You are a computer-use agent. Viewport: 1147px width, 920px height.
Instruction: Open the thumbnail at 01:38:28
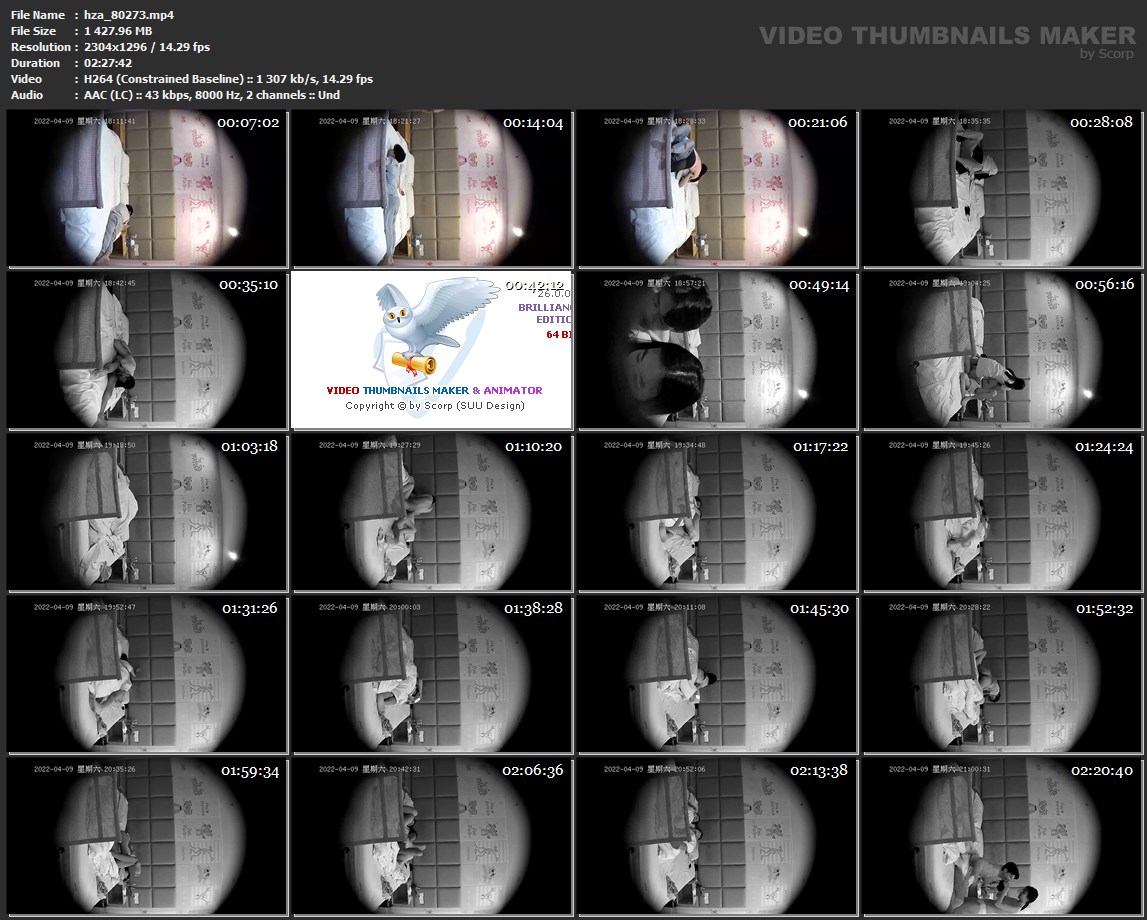pos(432,675)
